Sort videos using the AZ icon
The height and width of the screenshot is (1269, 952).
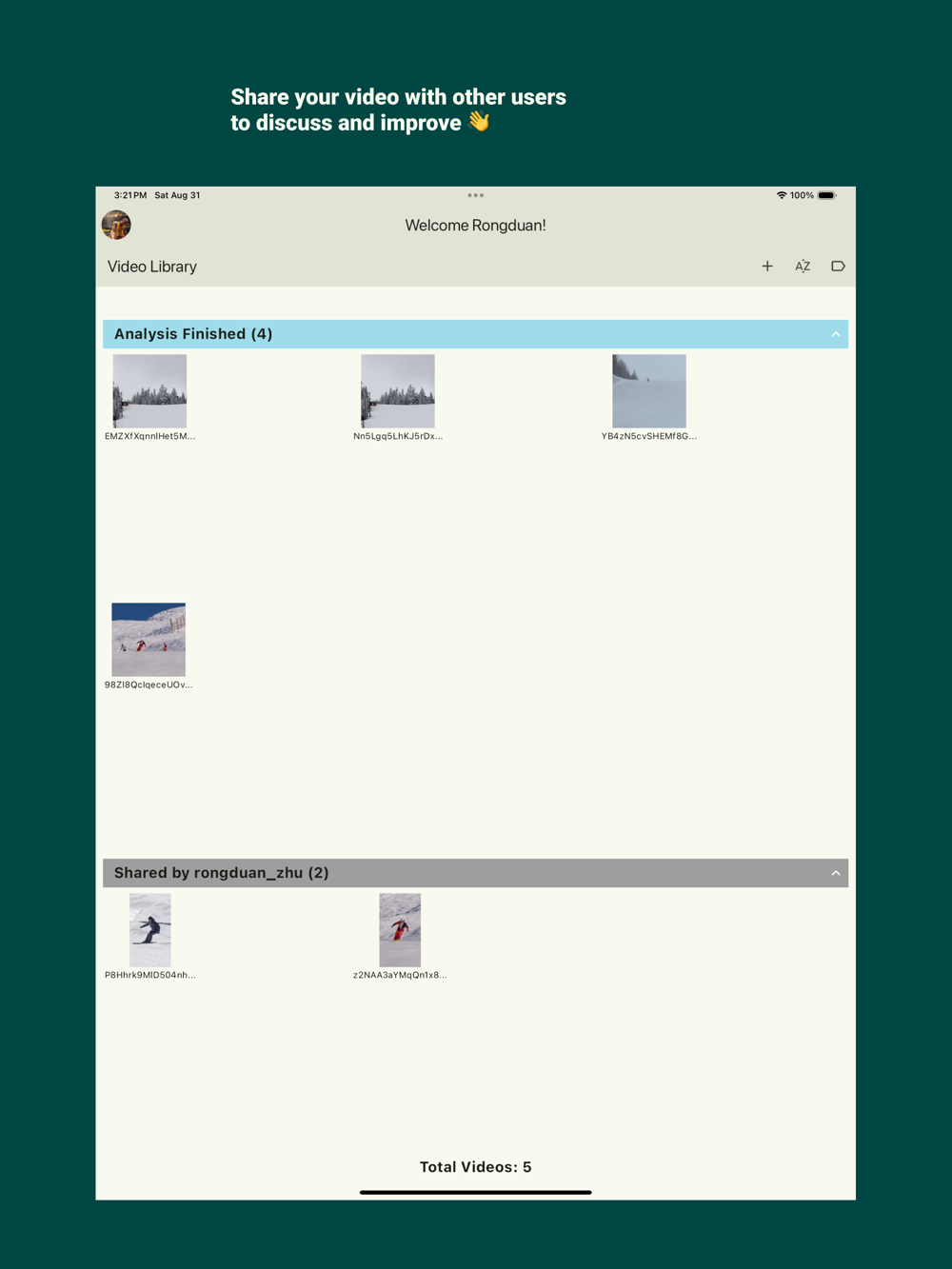[803, 267]
